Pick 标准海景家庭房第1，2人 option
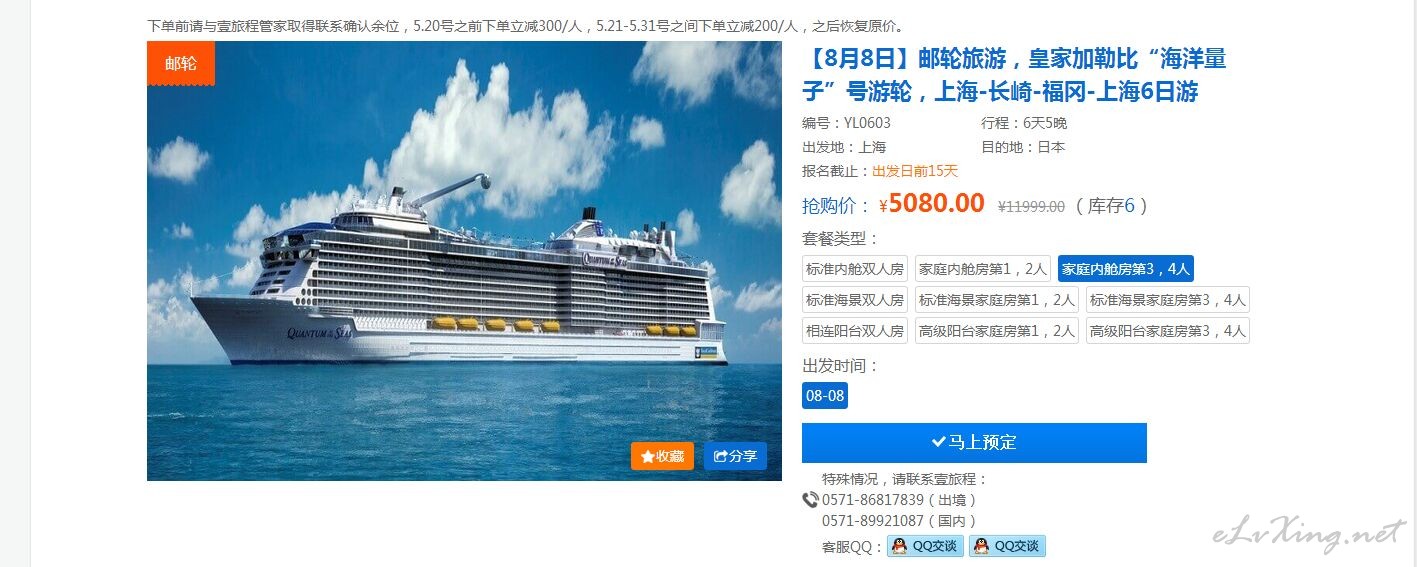 tap(997, 300)
